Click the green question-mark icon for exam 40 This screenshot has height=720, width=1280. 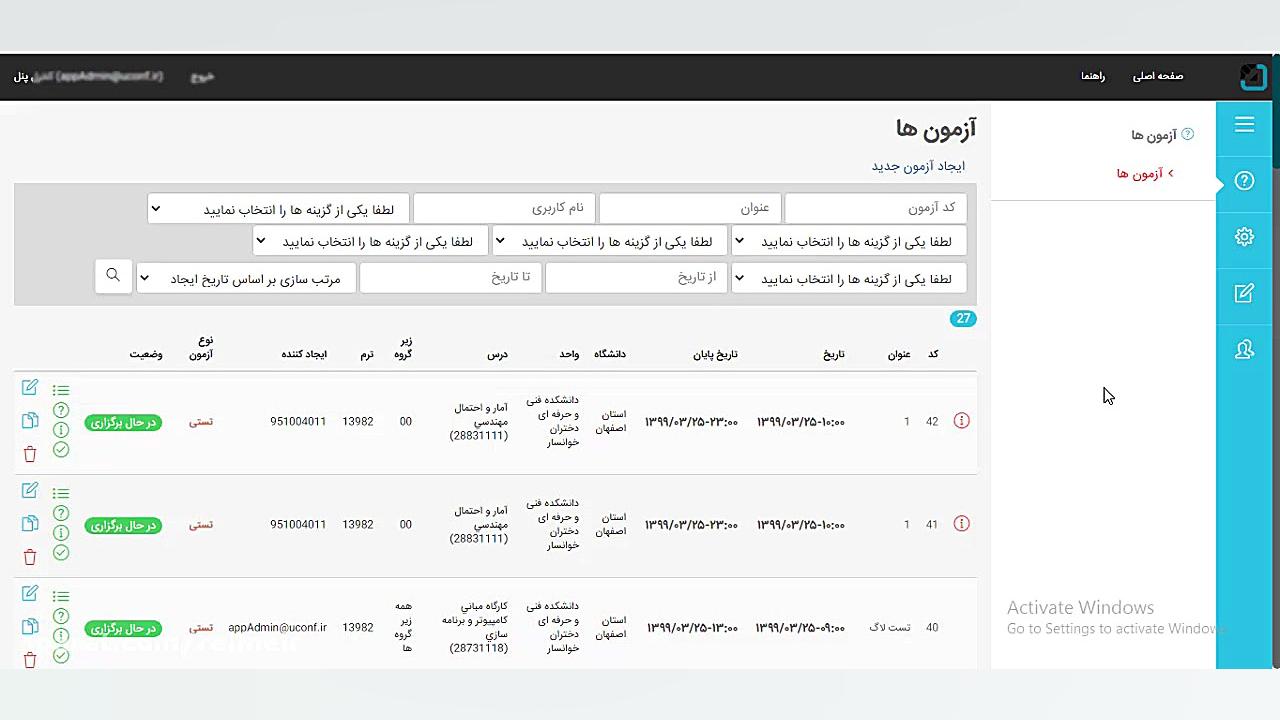tap(61, 616)
